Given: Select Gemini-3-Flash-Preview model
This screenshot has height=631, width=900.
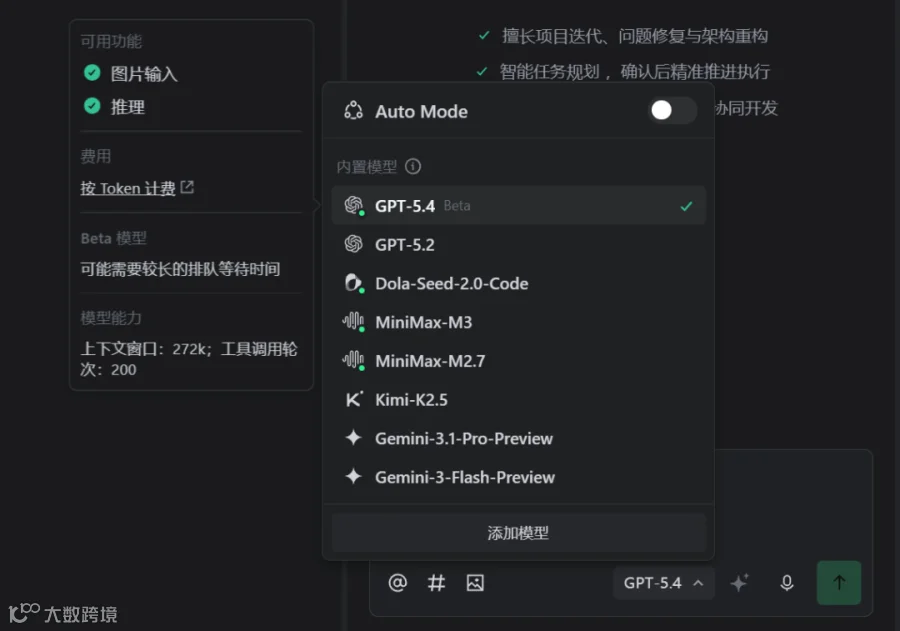Looking at the screenshot, I should pyautogui.click(x=518, y=477).
